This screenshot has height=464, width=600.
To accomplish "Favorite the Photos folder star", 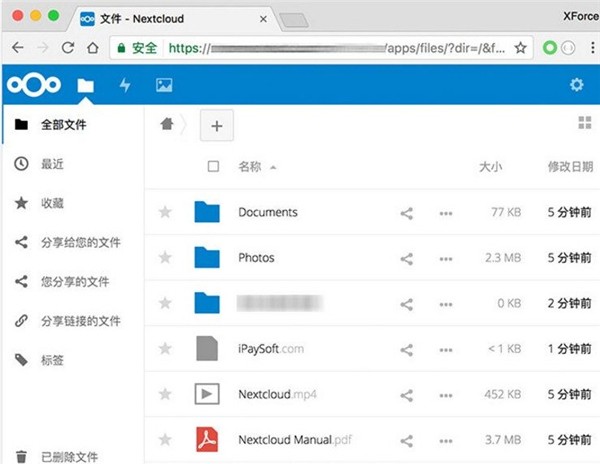I will [x=165, y=257].
